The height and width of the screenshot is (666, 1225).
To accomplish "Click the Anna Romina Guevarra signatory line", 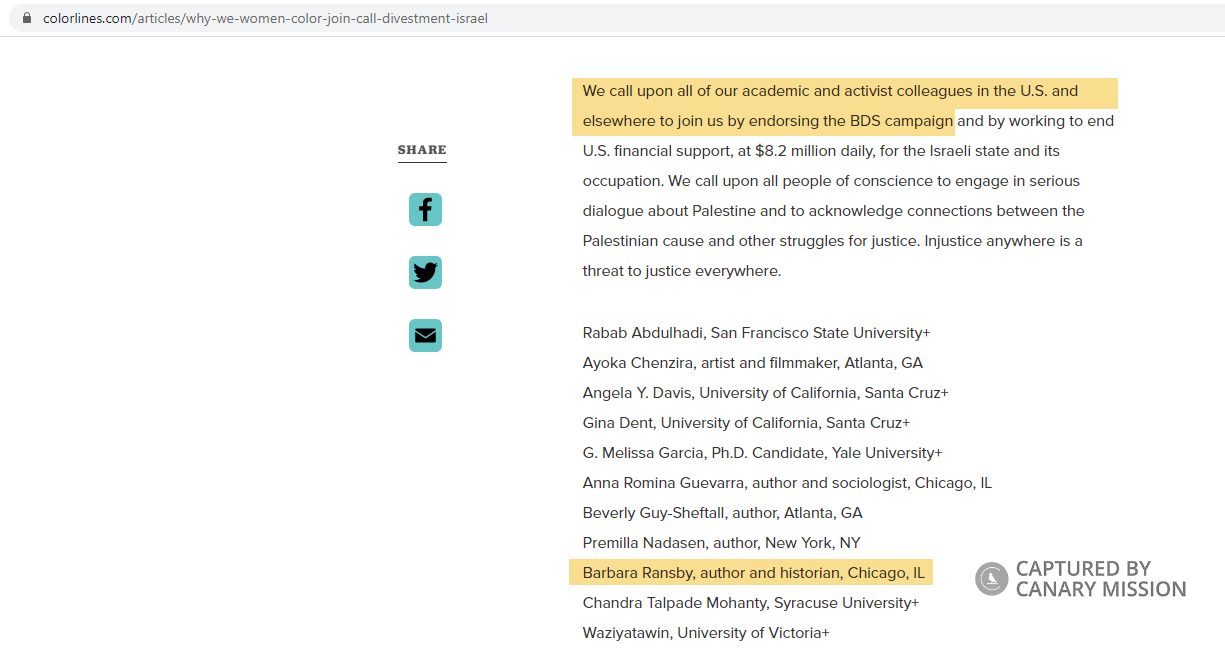I will pos(787,483).
